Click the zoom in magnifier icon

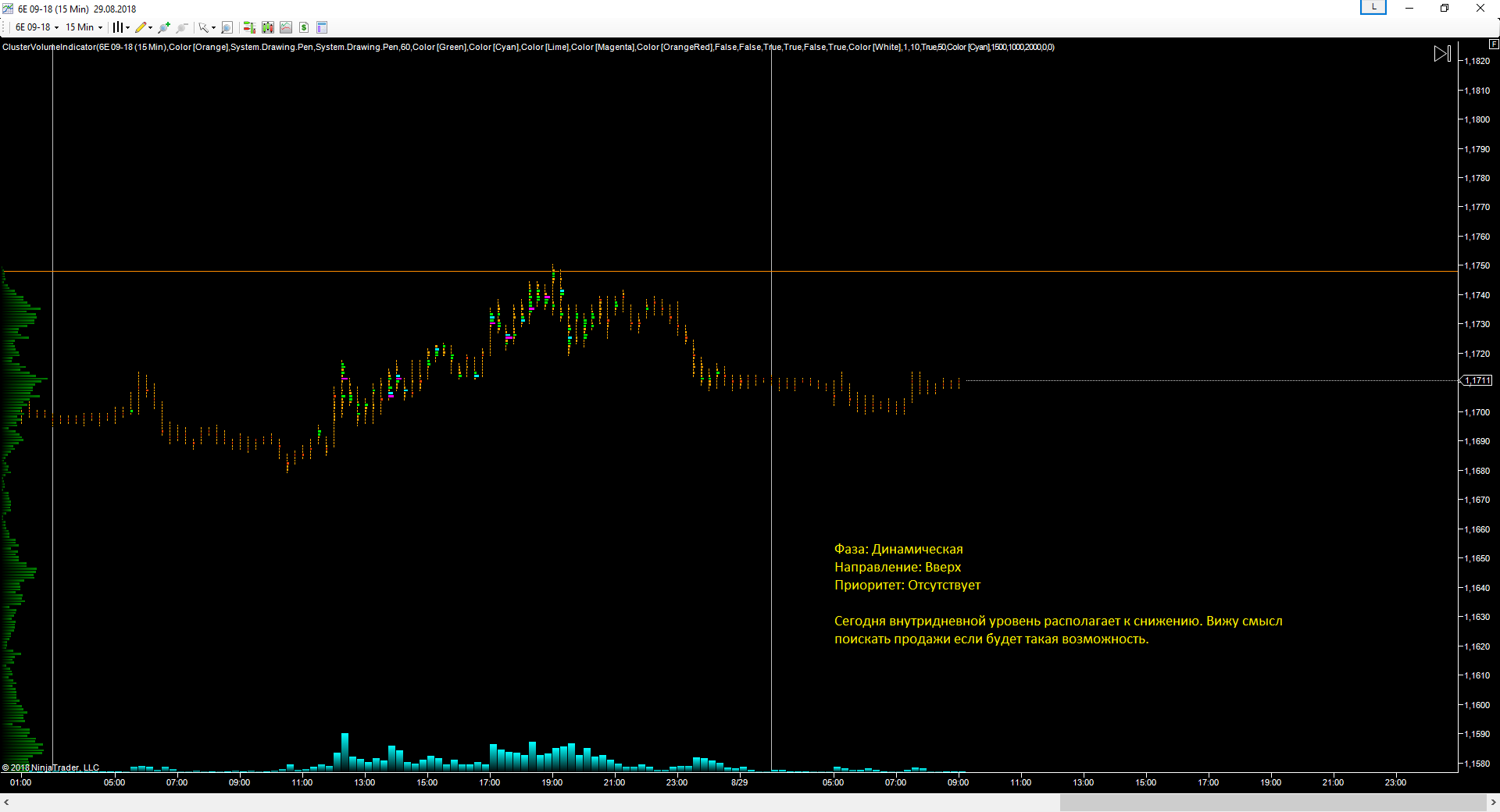pyautogui.click(x=164, y=27)
